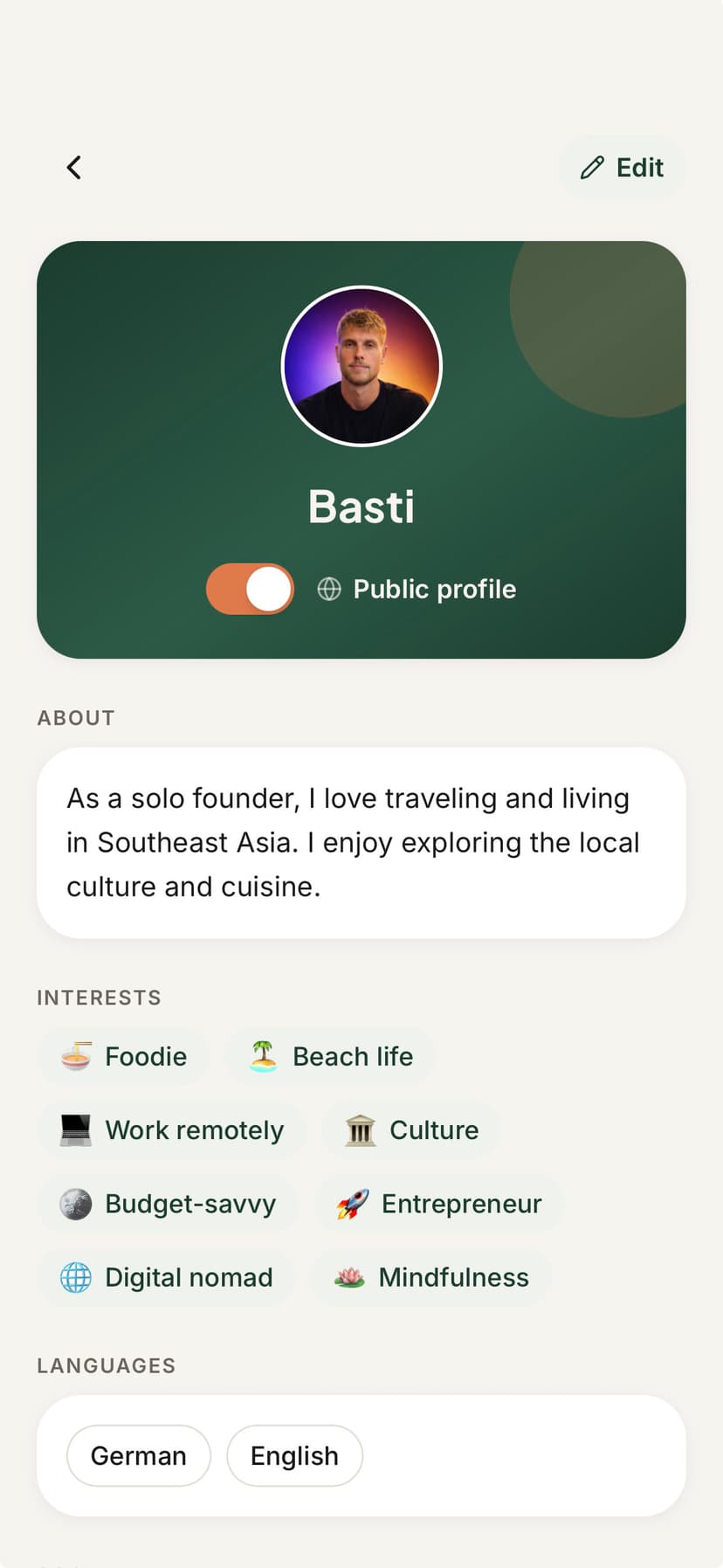Select the Digital nomad globe icon
Screen dimensions: 723x1568
[76, 1277]
